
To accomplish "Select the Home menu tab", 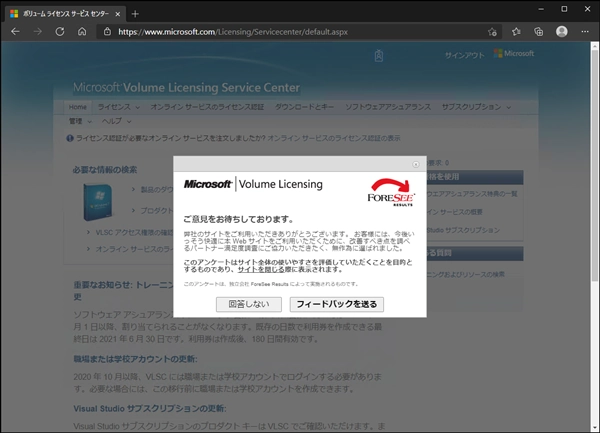I will click(x=78, y=107).
